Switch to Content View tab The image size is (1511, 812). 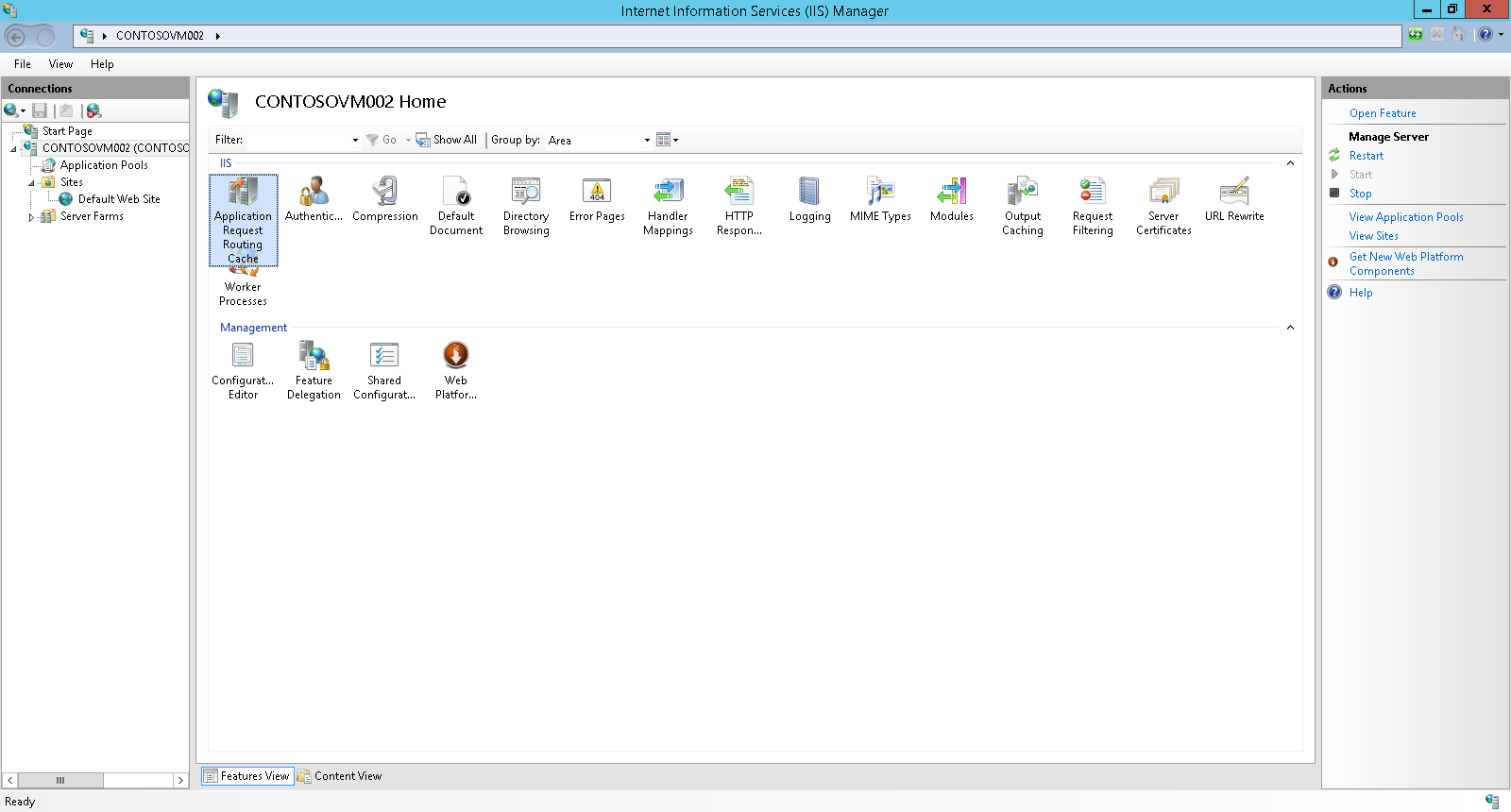(x=340, y=776)
